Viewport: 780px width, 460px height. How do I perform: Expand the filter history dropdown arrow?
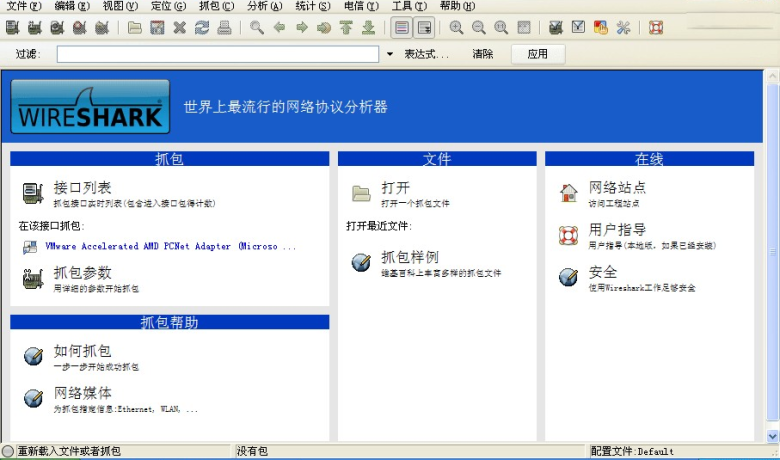click(x=390, y=54)
